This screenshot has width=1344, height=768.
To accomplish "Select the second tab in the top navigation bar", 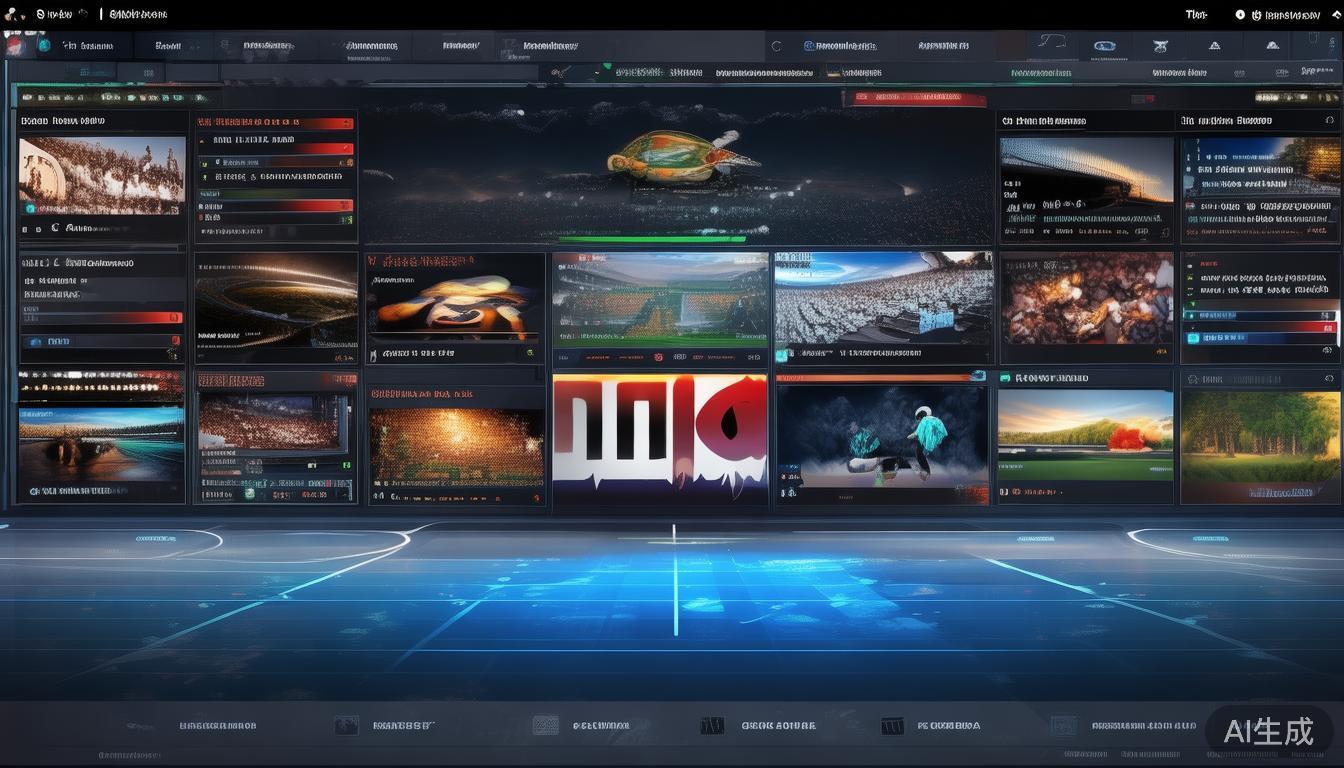I will click(x=167, y=46).
